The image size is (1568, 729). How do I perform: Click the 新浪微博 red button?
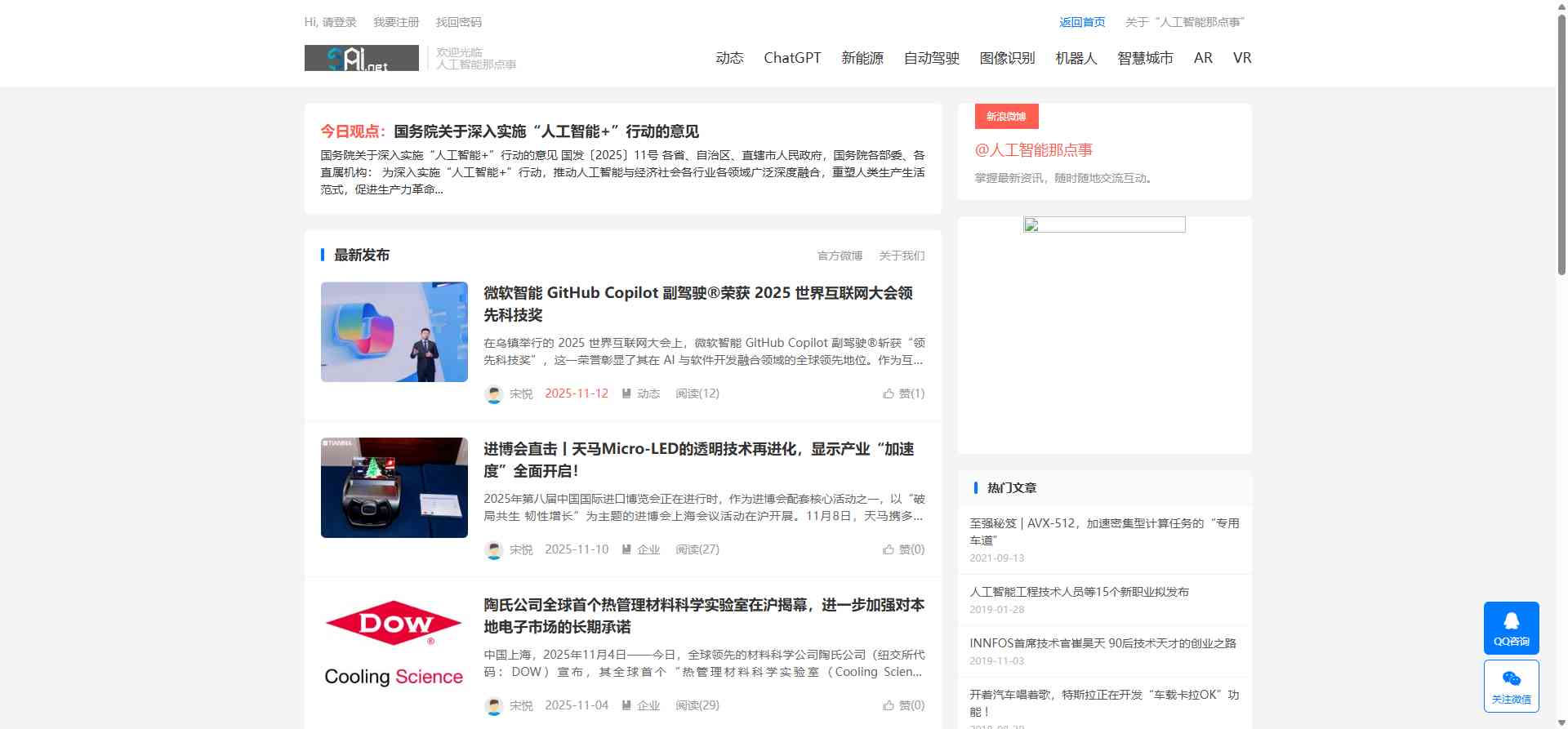(1006, 117)
